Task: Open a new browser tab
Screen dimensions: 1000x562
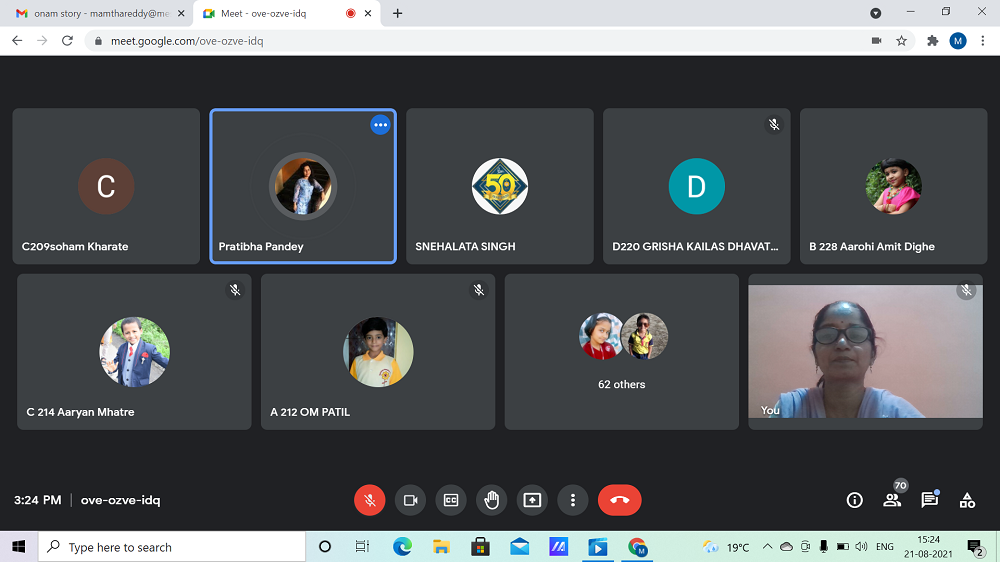Action: (398, 13)
